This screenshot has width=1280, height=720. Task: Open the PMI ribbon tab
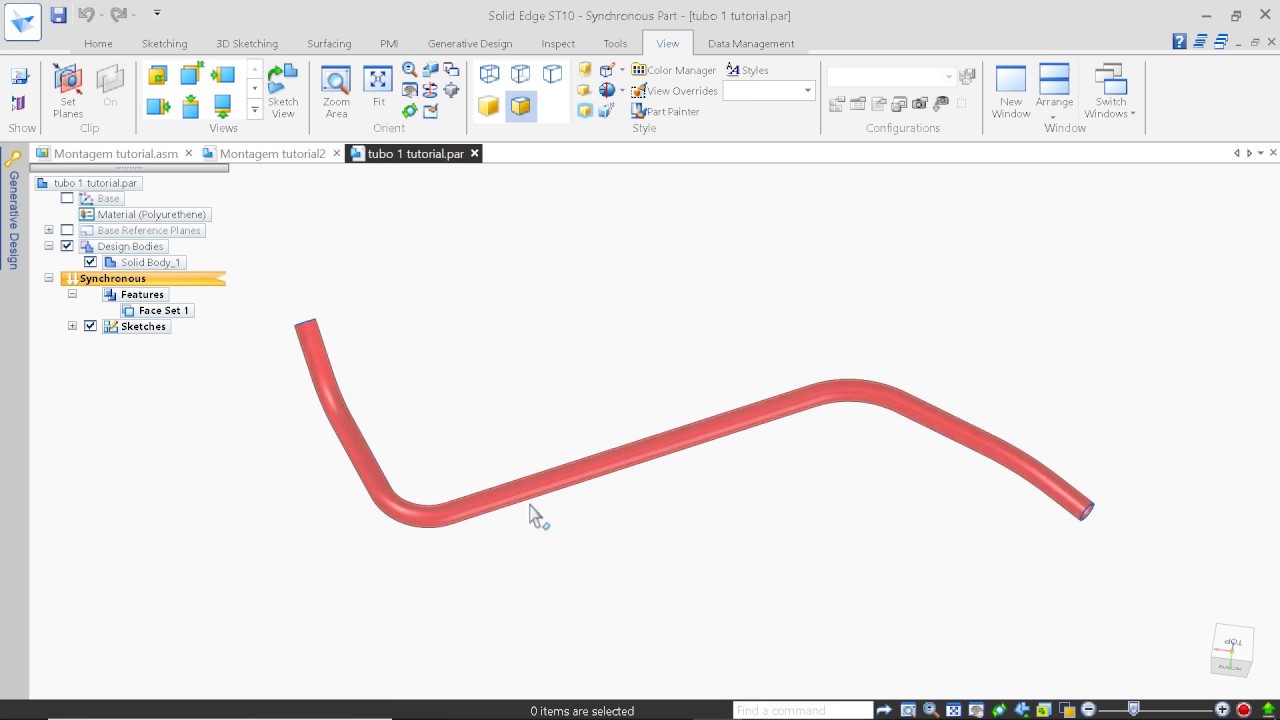tap(389, 43)
